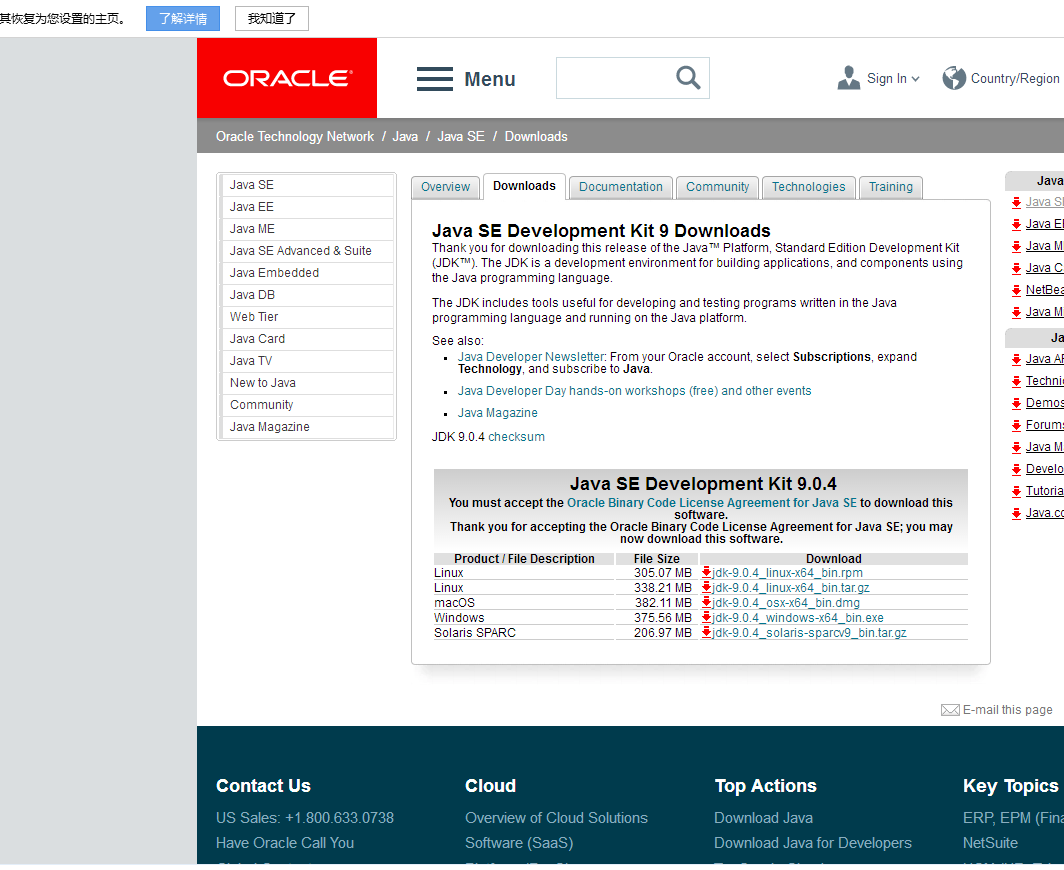The image size is (1064, 870).
Task: Open the Training tab
Action: pos(891,187)
